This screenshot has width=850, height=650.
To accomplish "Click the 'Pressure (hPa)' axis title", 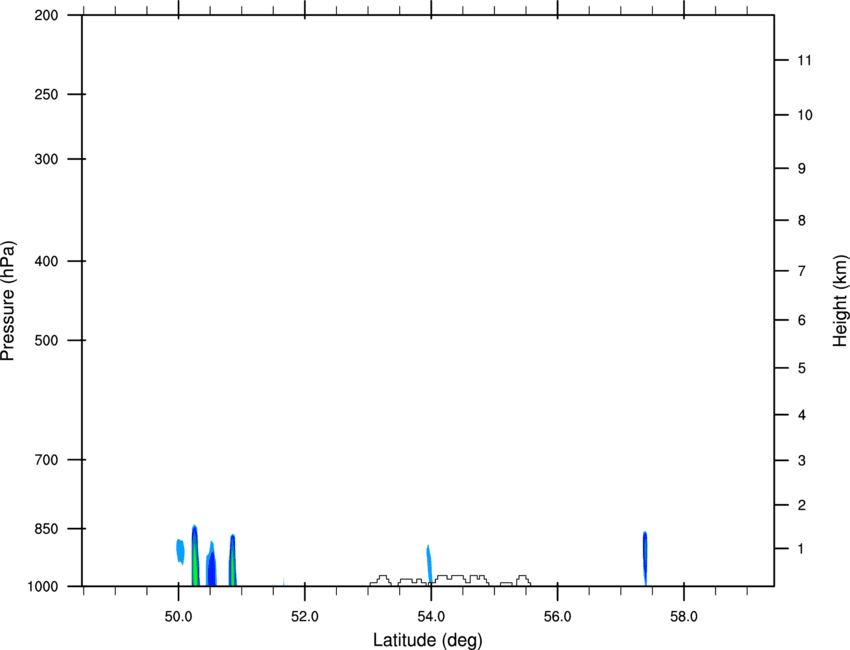I will pos(8,301).
